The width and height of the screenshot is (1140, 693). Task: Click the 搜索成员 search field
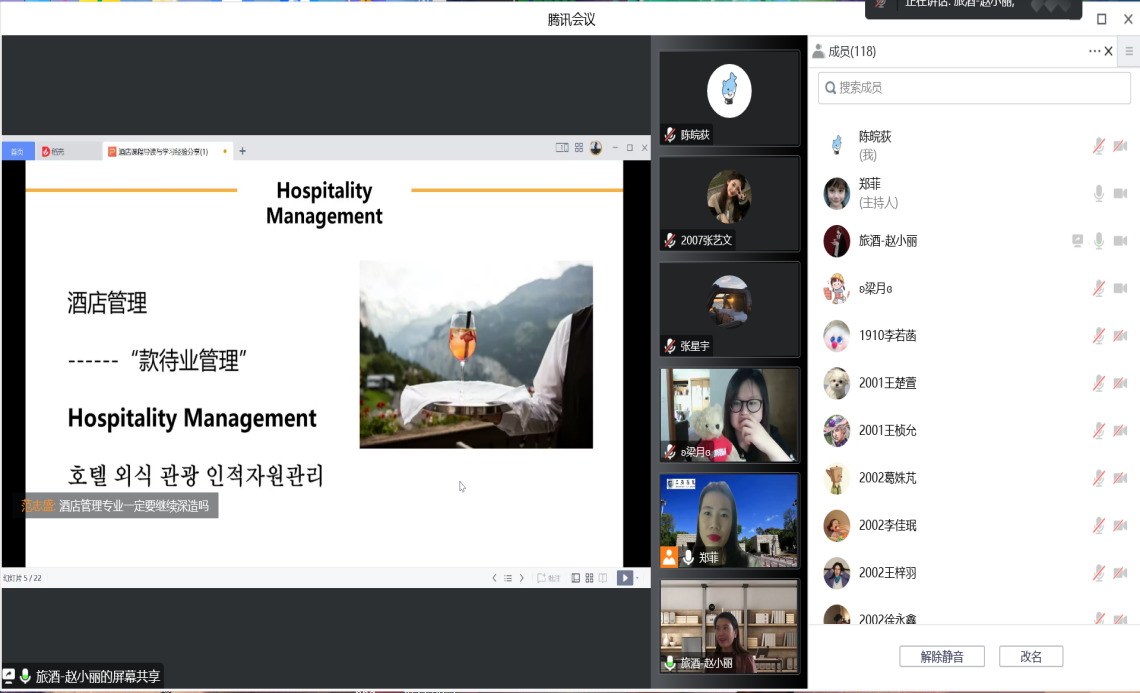click(x=974, y=88)
